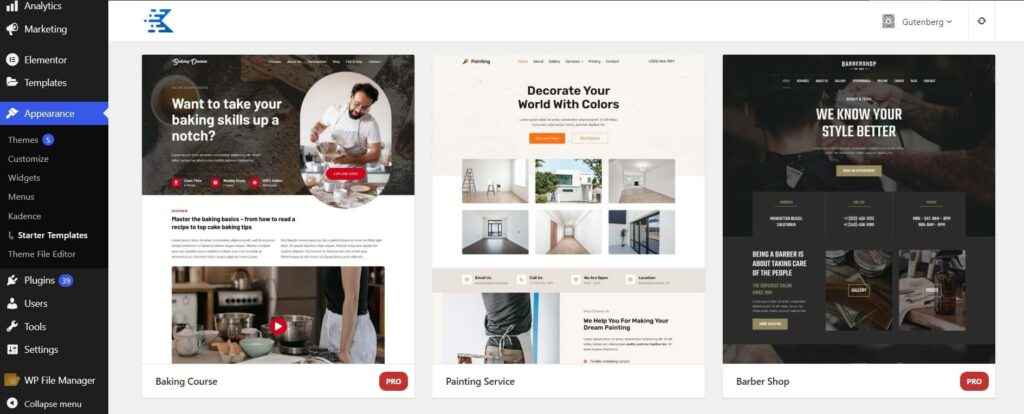
Task: Click the Analytics bar chart icon
Action: 12,6
